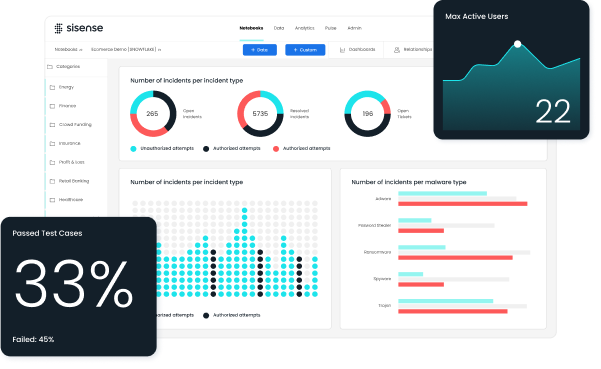Toggle the Unauthorized attempts cyan legend dot

tap(133, 149)
